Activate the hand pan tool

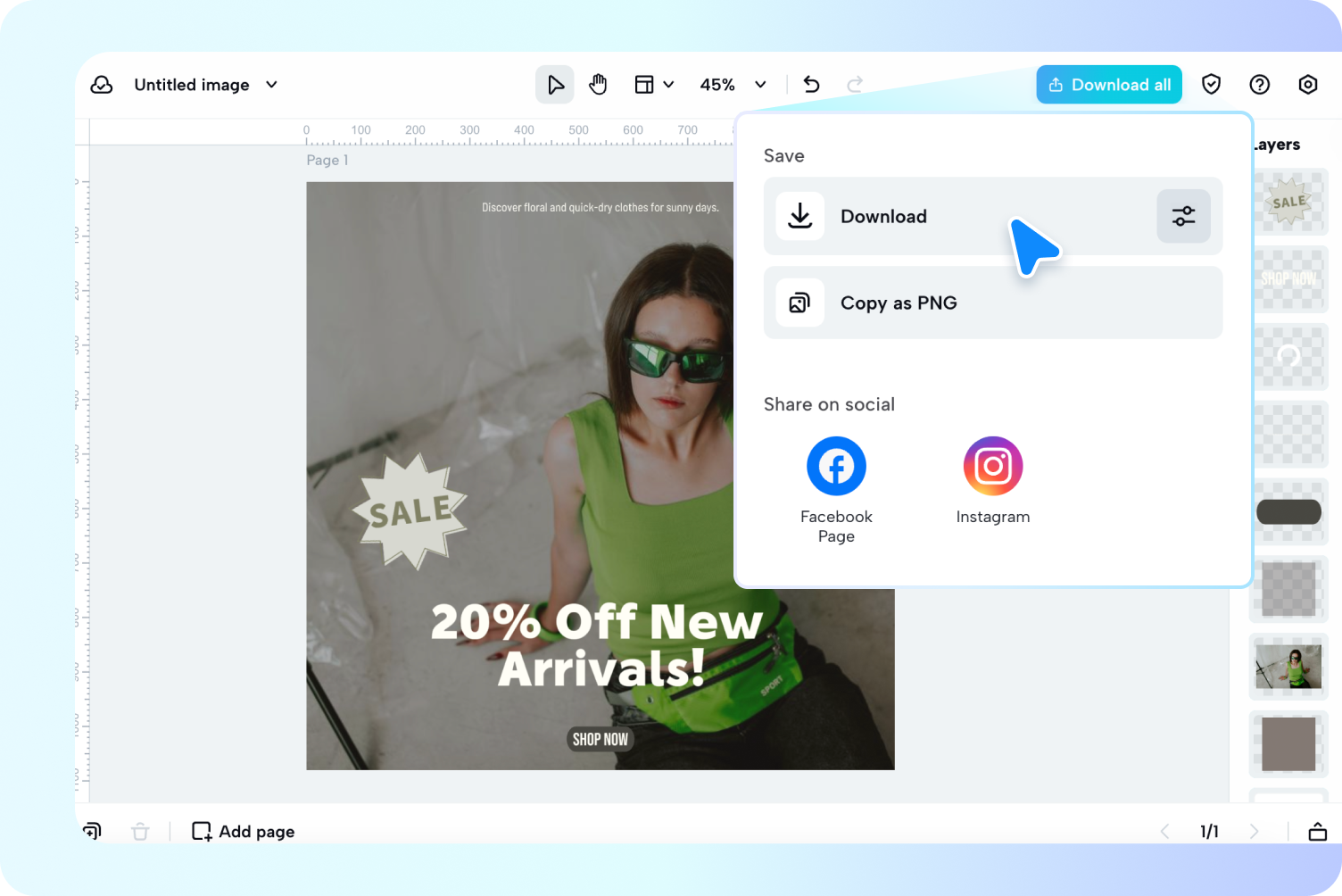(x=598, y=84)
